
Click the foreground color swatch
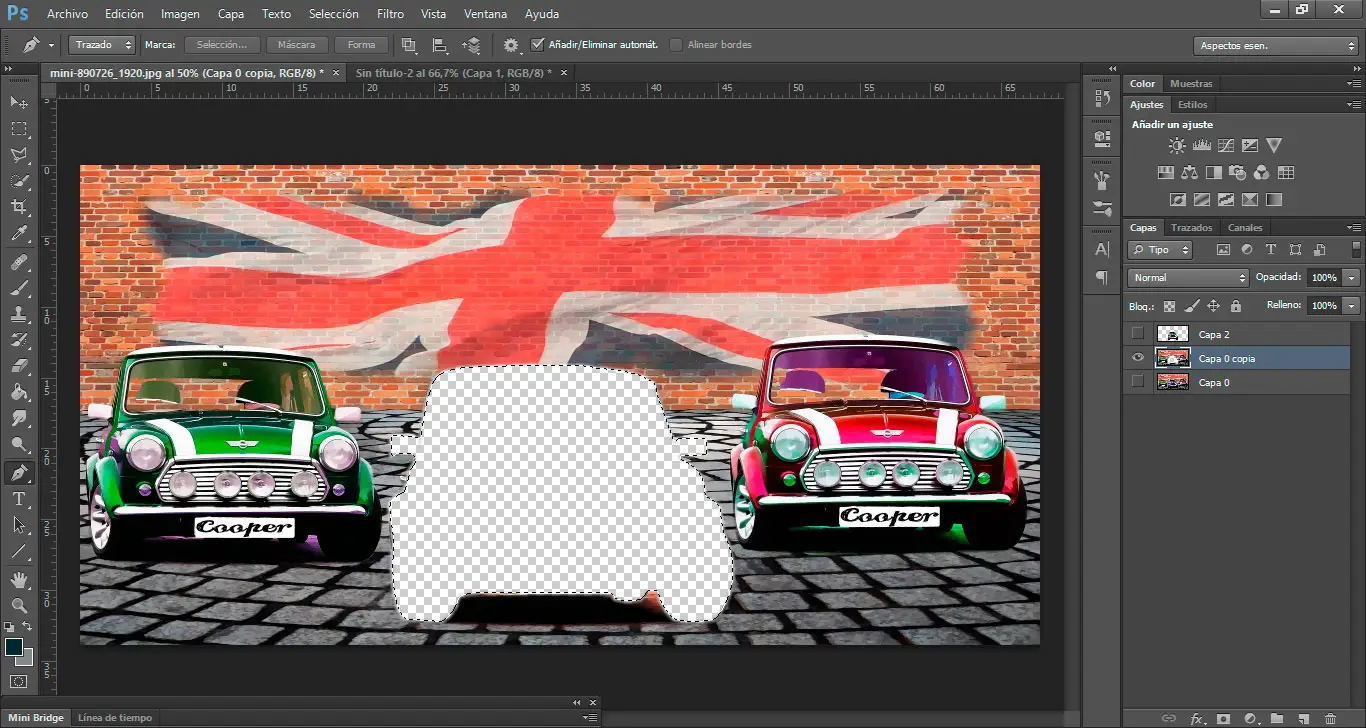[14, 648]
